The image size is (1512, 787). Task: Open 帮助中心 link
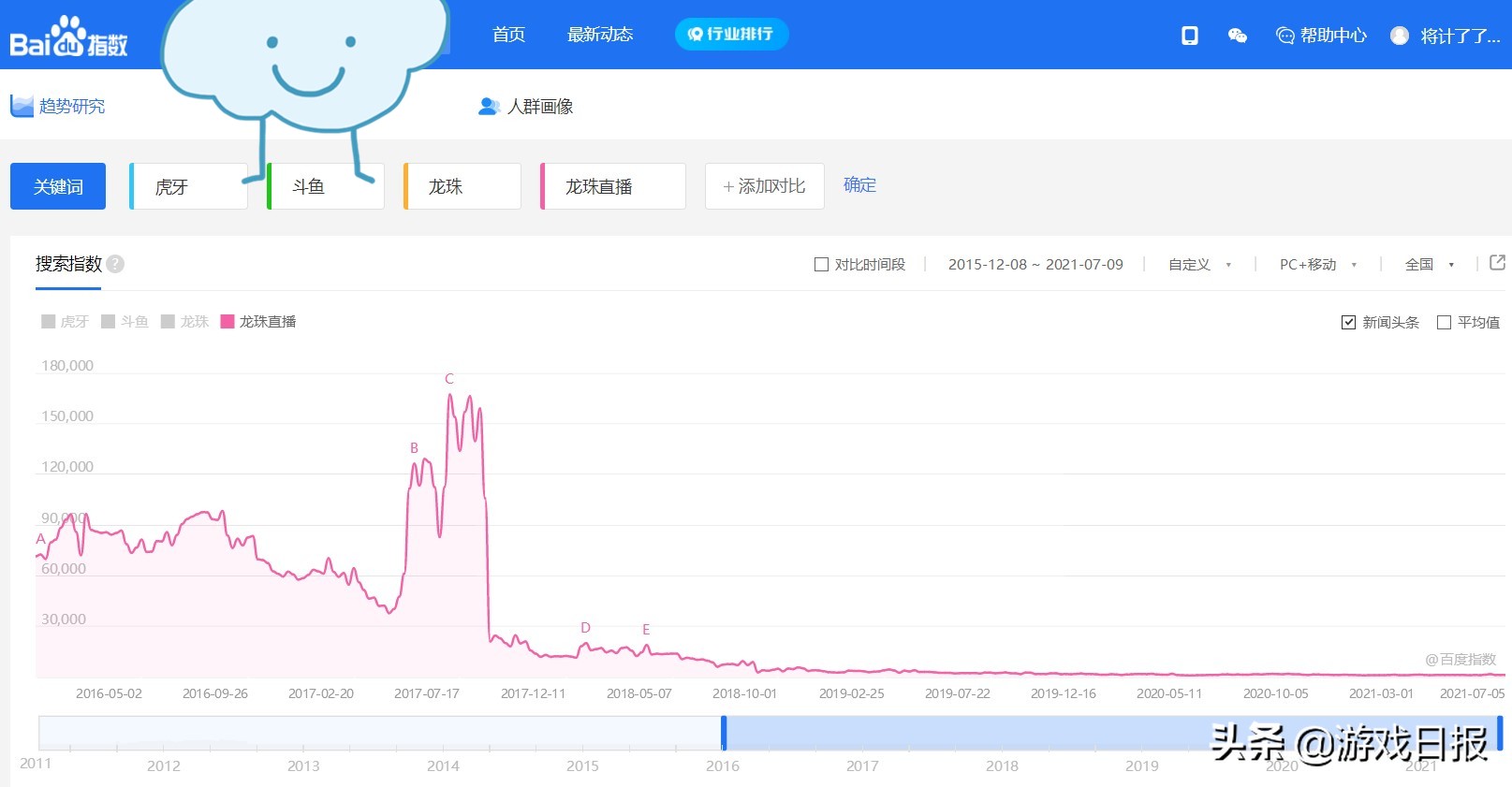pos(1333,36)
